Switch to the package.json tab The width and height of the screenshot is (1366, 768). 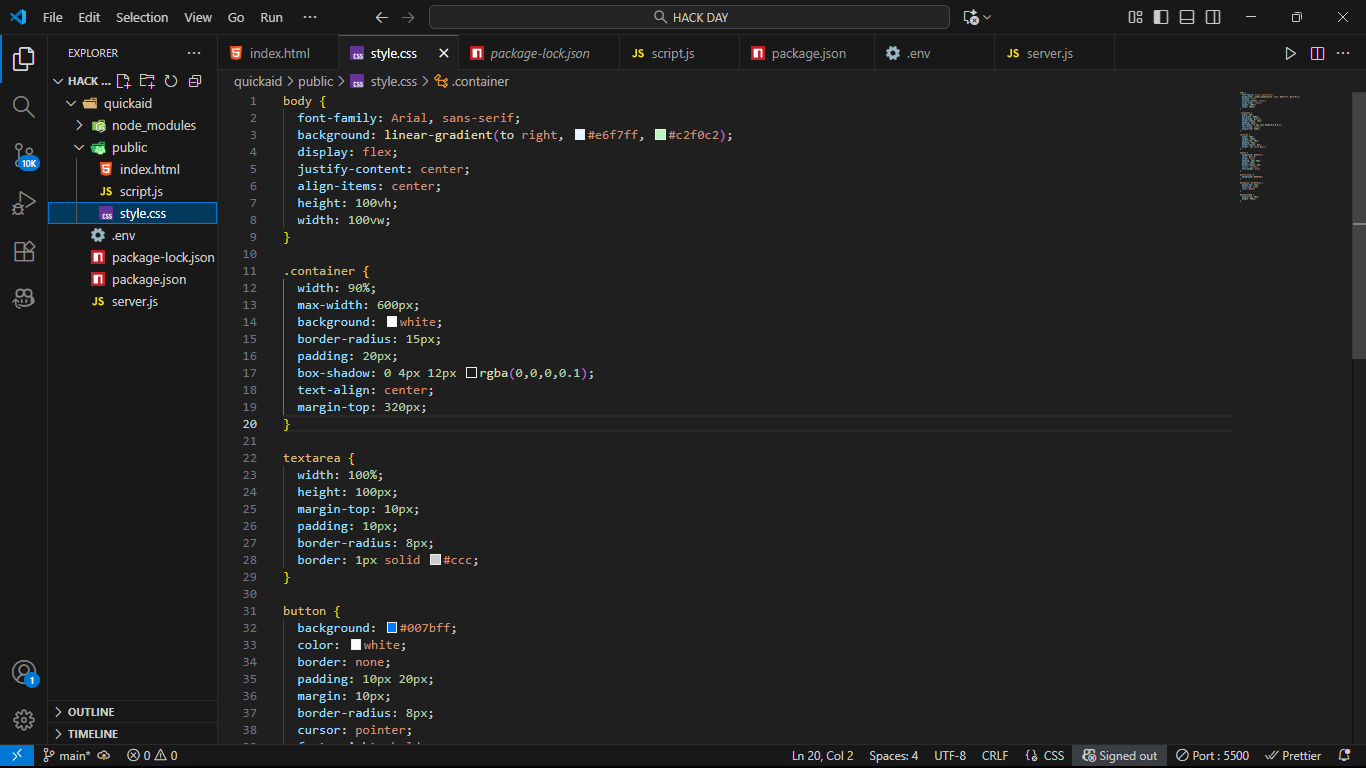(x=808, y=53)
